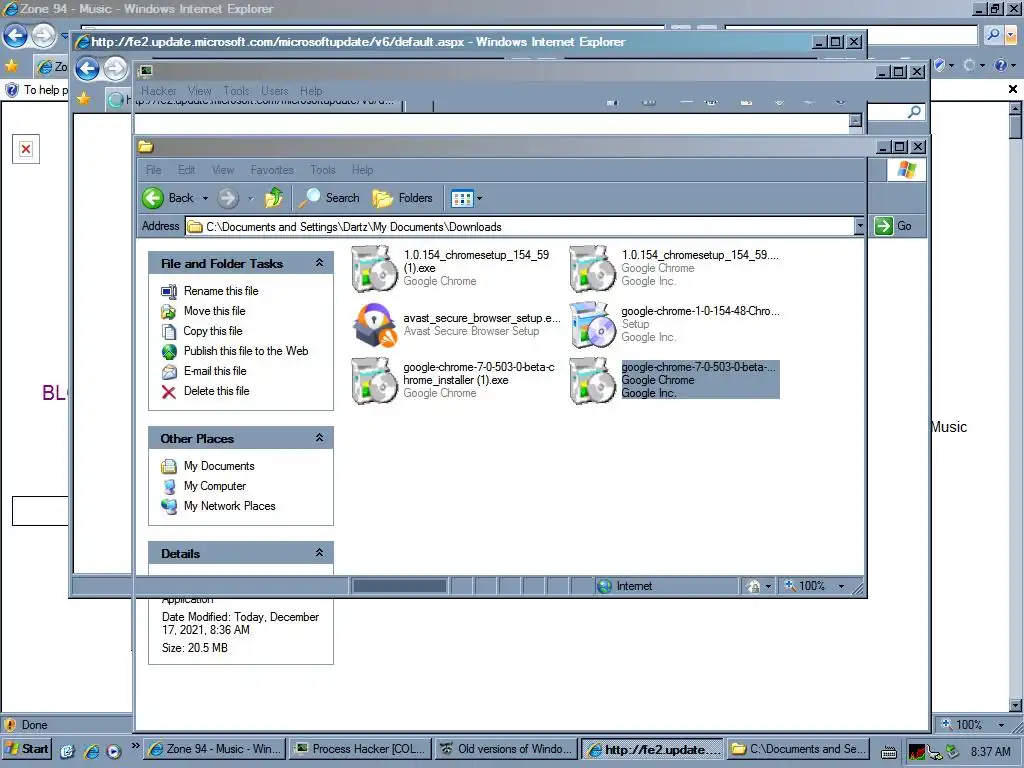Select 1.0.154_chromesetup_154_59 (1).exe icon
The height and width of the screenshot is (768, 1024).
coord(374,268)
